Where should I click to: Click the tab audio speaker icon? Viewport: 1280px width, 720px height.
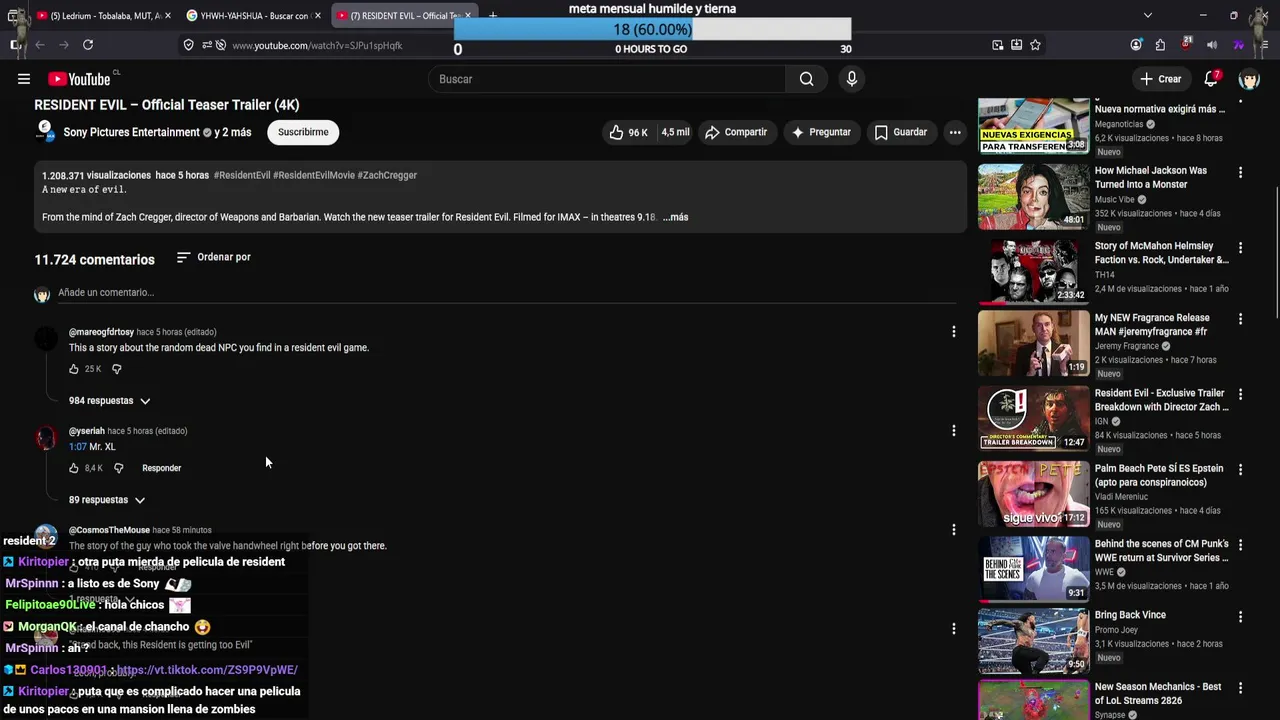click(1212, 45)
